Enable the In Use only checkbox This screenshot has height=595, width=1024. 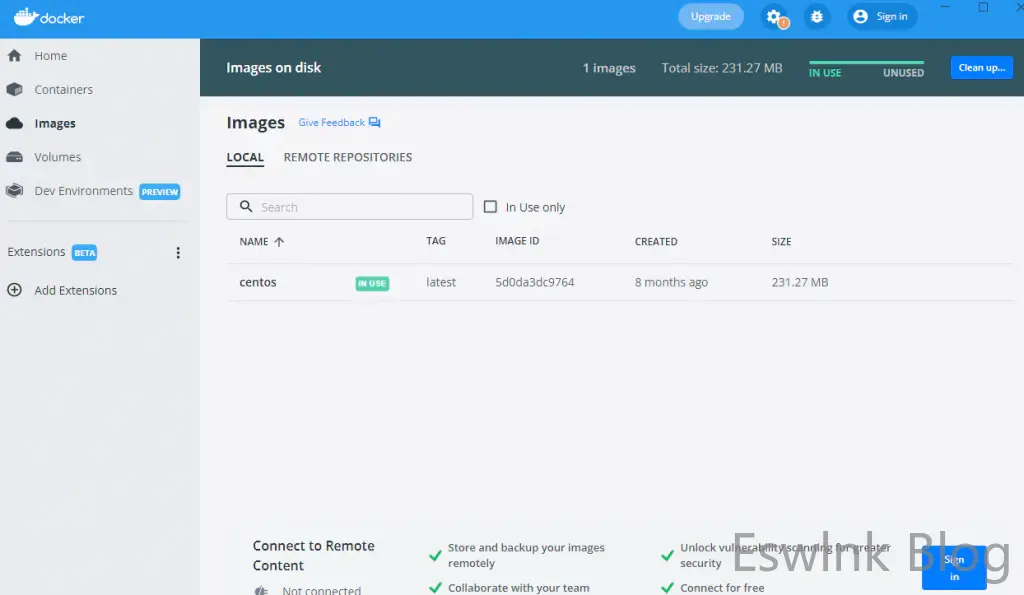click(x=490, y=207)
